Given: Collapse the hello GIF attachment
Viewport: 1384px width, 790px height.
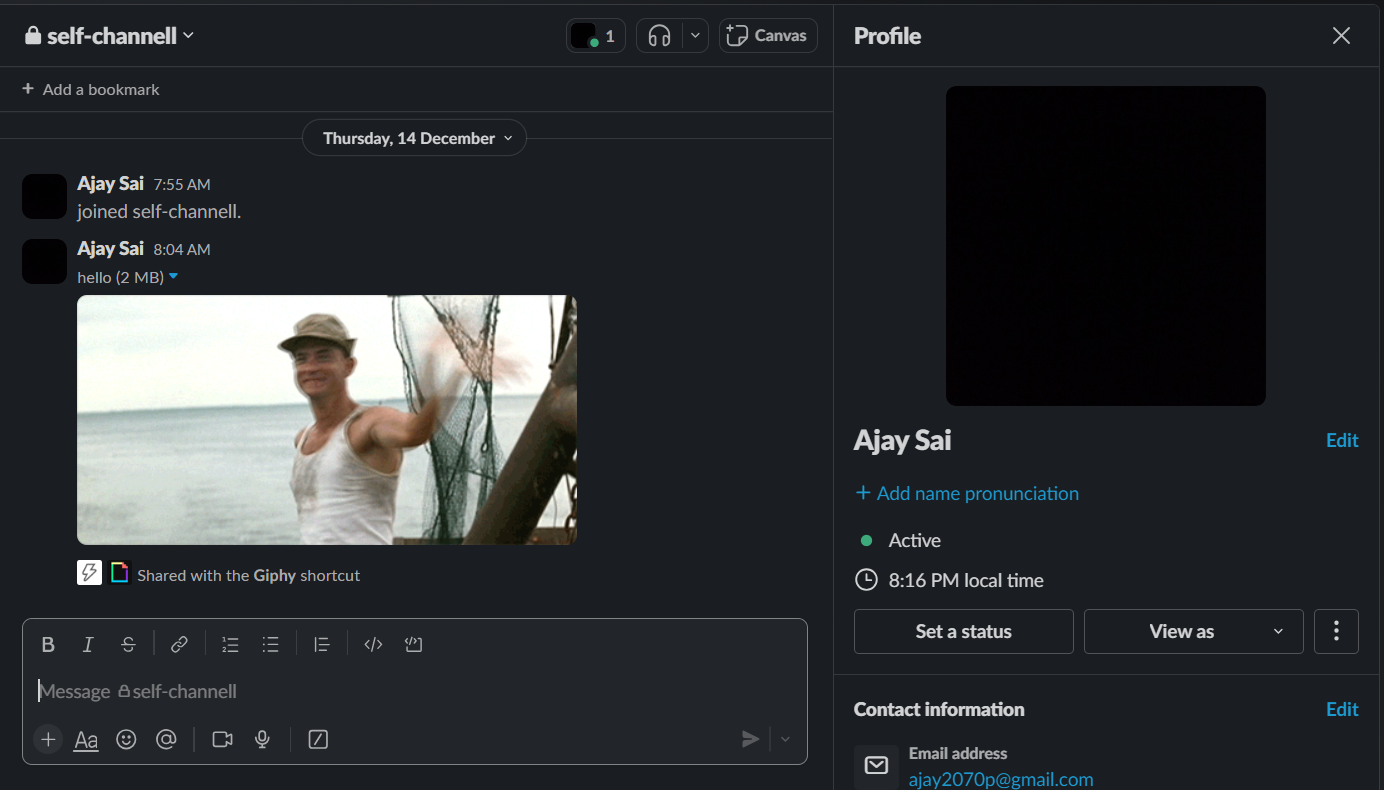Looking at the screenshot, I should pyautogui.click(x=173, y=277).
